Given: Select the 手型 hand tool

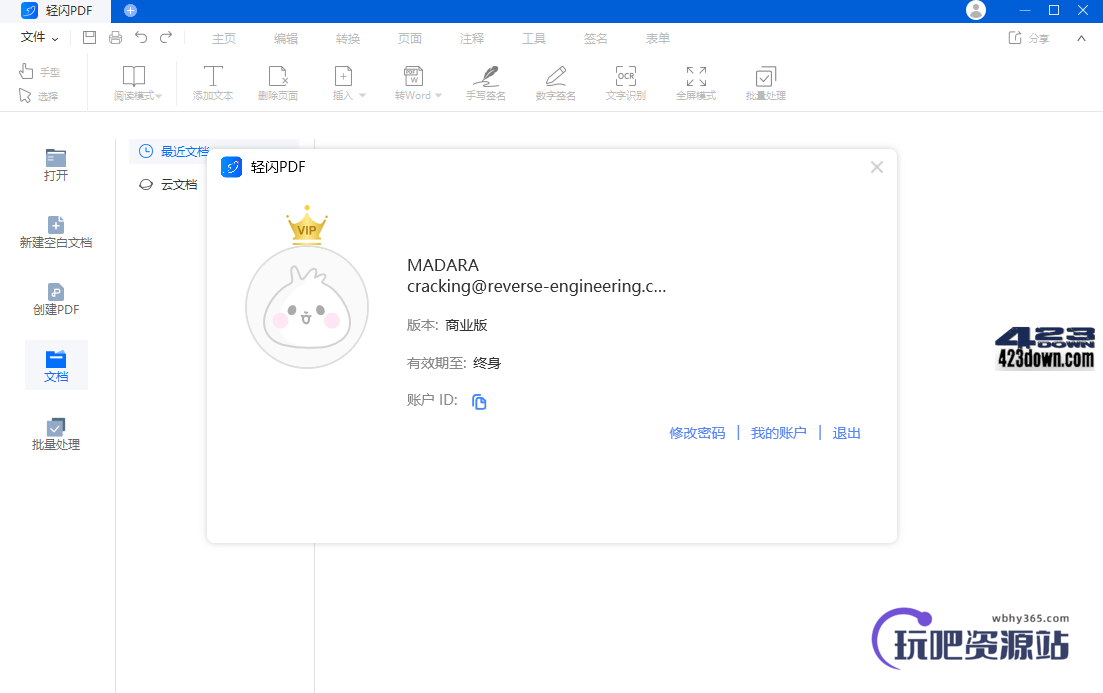Looking at the screenshot, I should pos(39,71).
